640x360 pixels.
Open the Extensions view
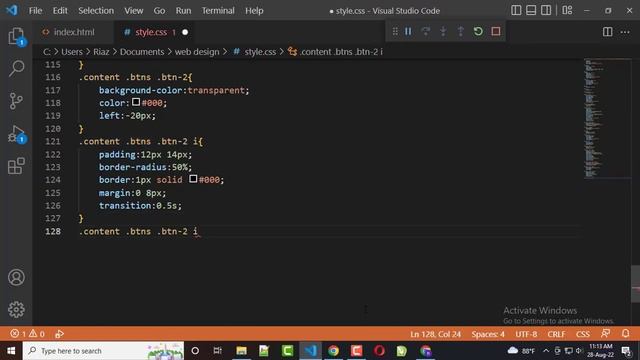[x=16, y=166]
